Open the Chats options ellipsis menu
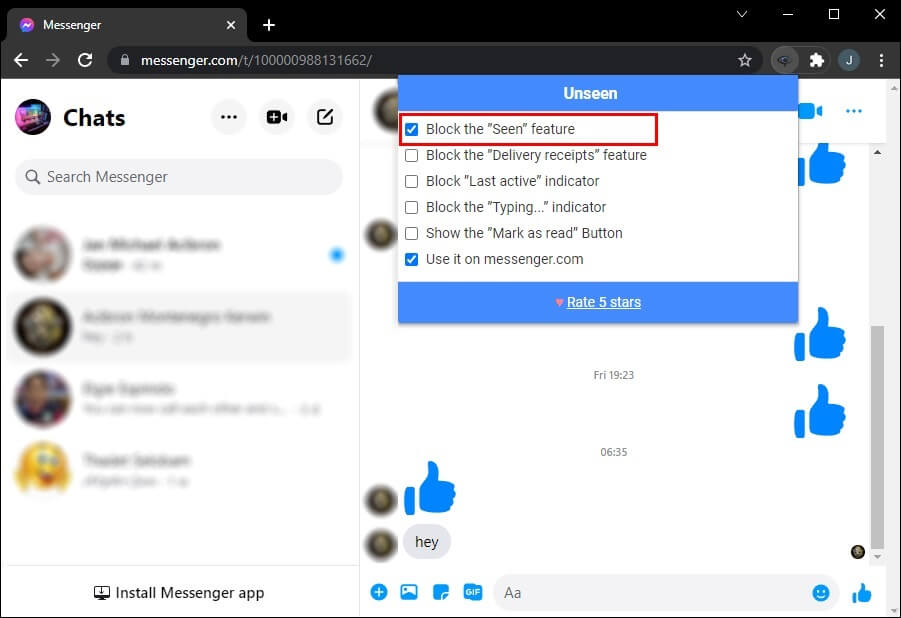The width and height of the screenshot is (901, 618). point(229,117)
